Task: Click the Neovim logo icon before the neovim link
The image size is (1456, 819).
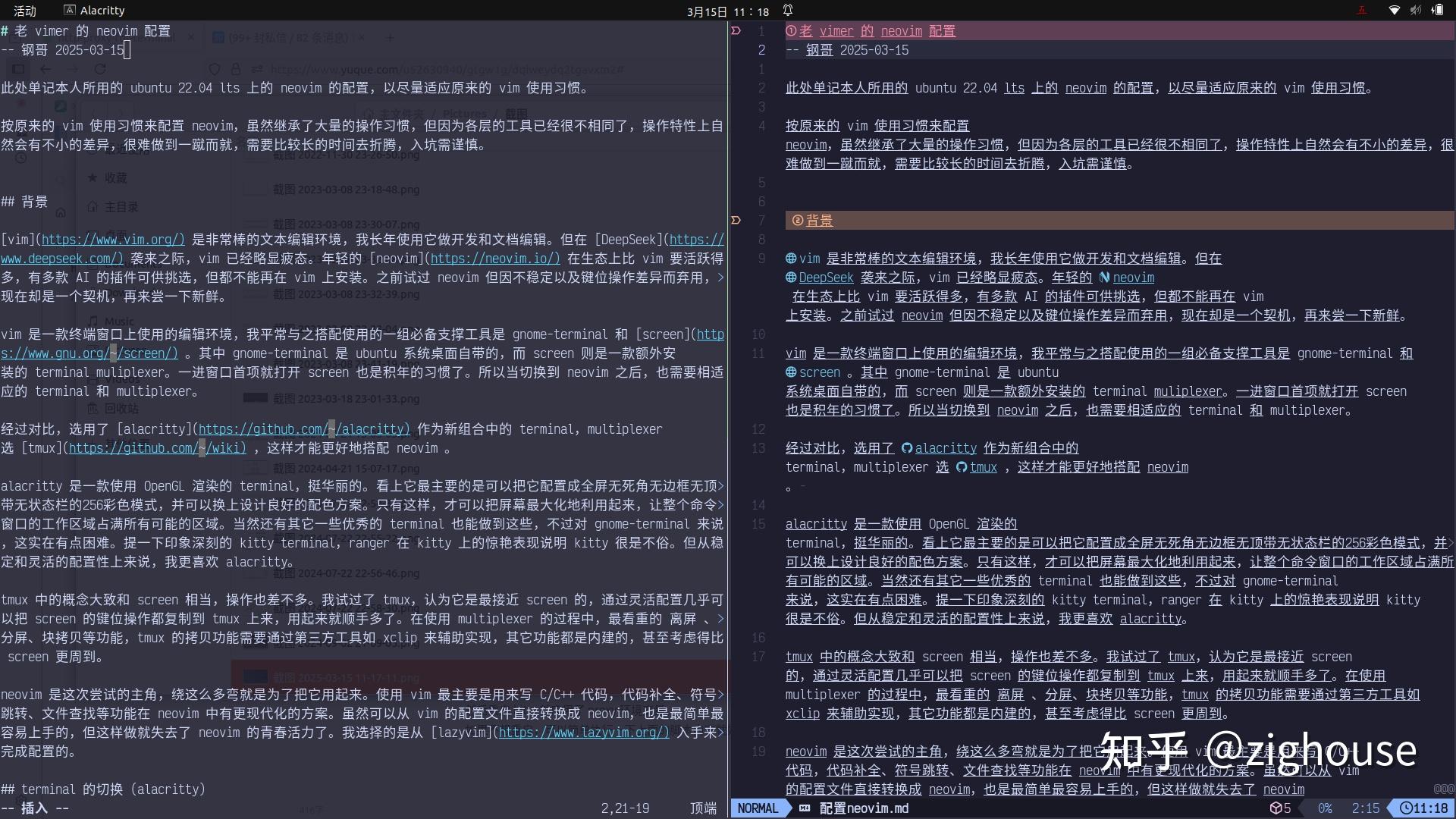Action: pyautogui.click(x=1106, y=278)
